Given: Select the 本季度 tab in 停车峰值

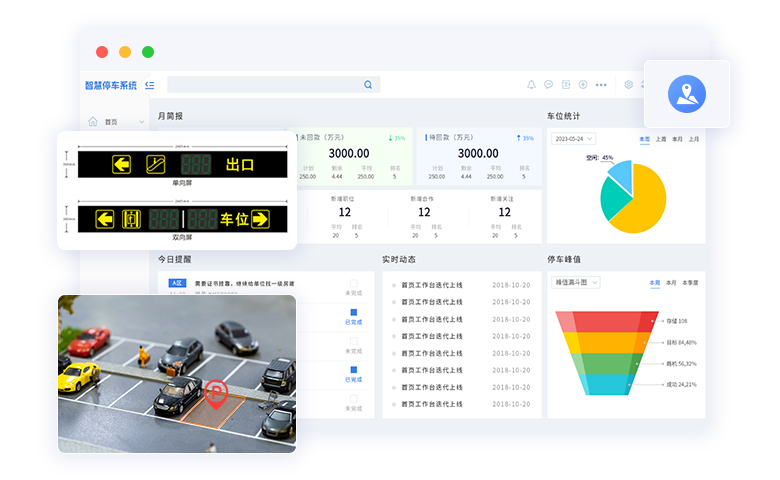Looking at the screenshot, I should [x=690, y=283].
